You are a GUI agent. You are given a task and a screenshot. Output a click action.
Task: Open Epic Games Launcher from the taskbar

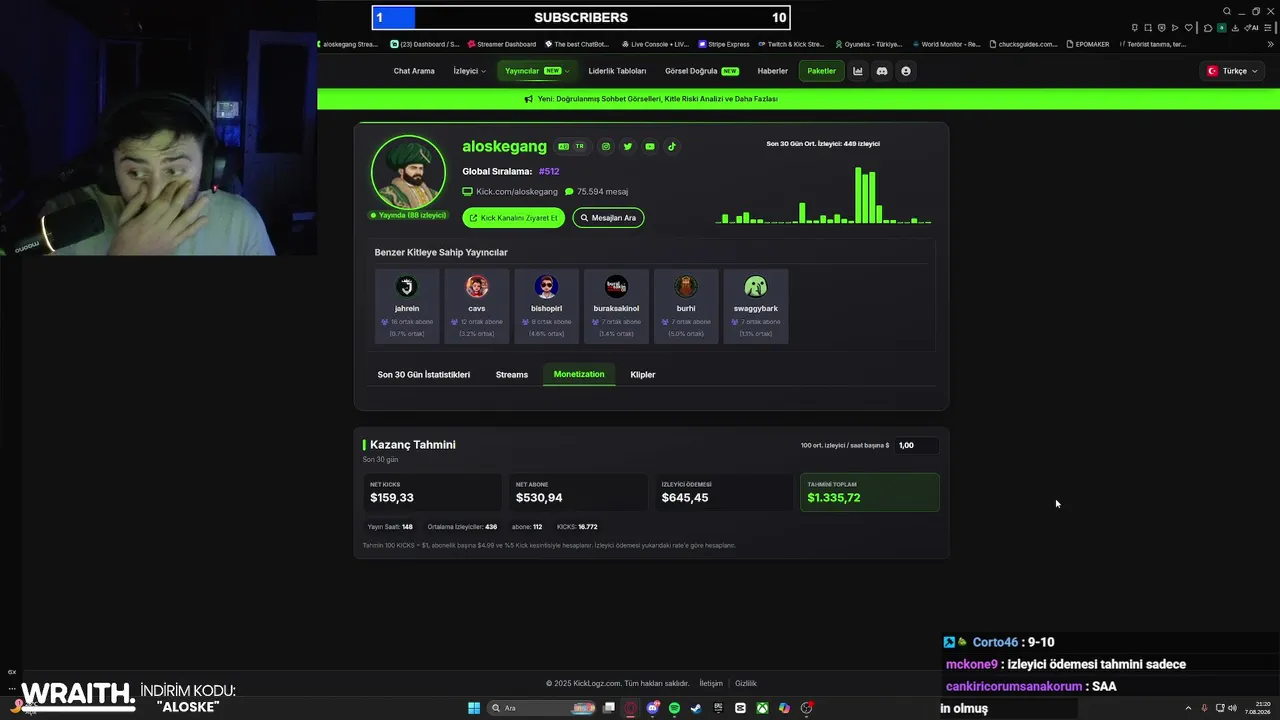(718, 708)
